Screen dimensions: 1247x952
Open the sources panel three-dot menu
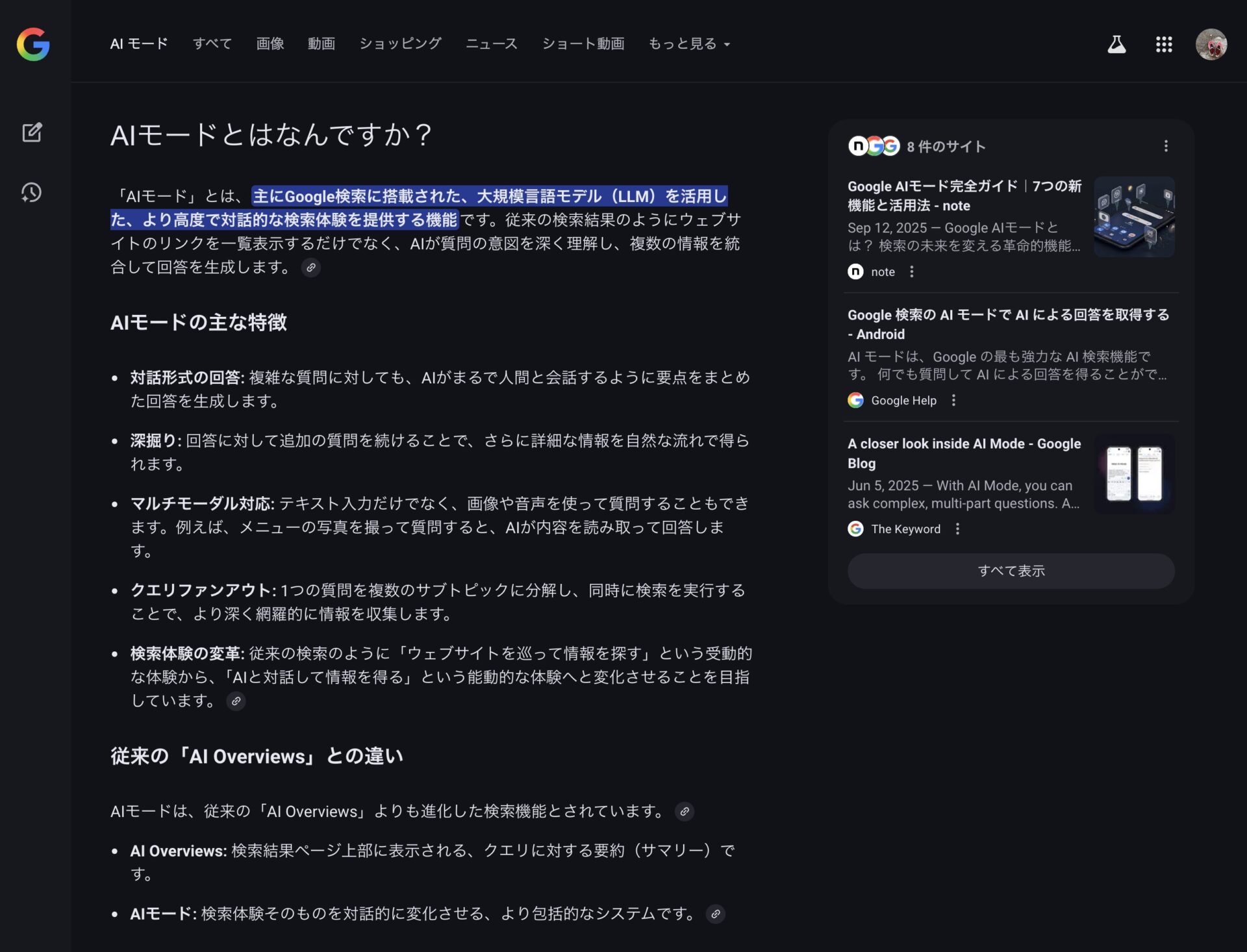click(1166, 146)
